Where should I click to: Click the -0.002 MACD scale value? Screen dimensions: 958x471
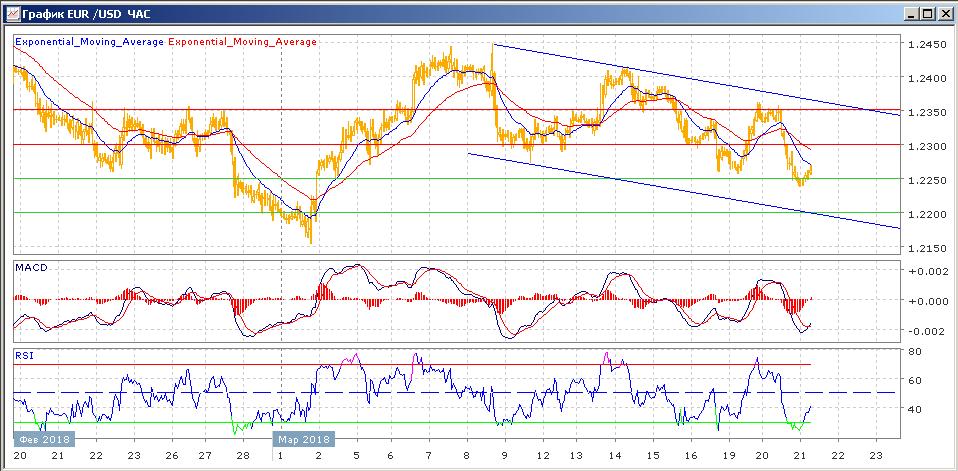click(x=924, y=331)
